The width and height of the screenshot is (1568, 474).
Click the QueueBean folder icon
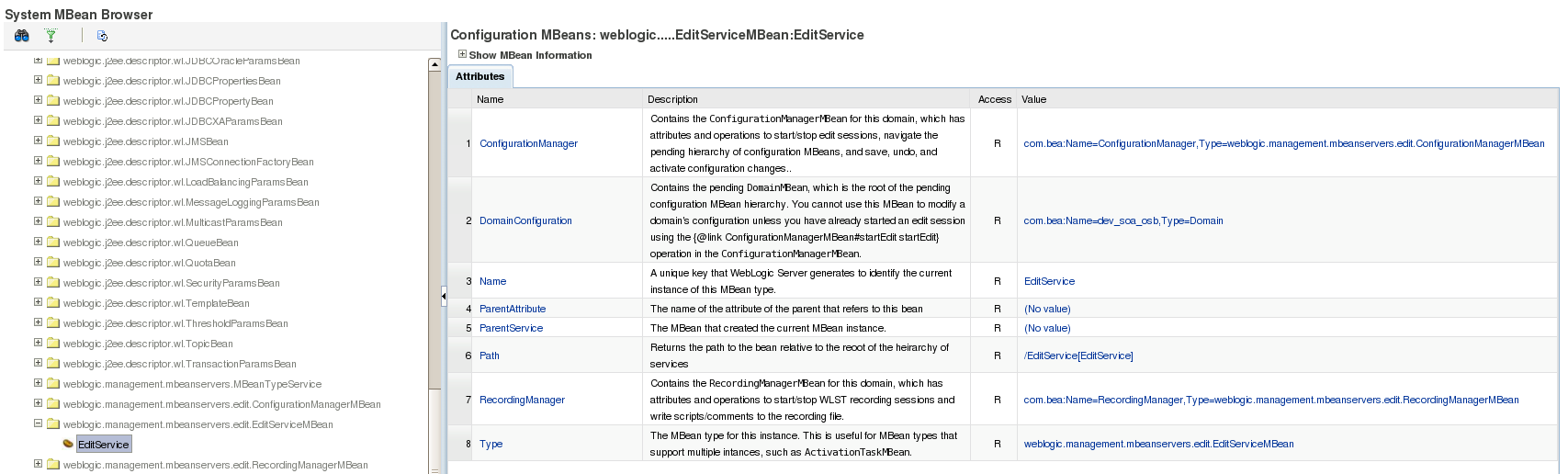pyautogui.click(x=53, y=243)
